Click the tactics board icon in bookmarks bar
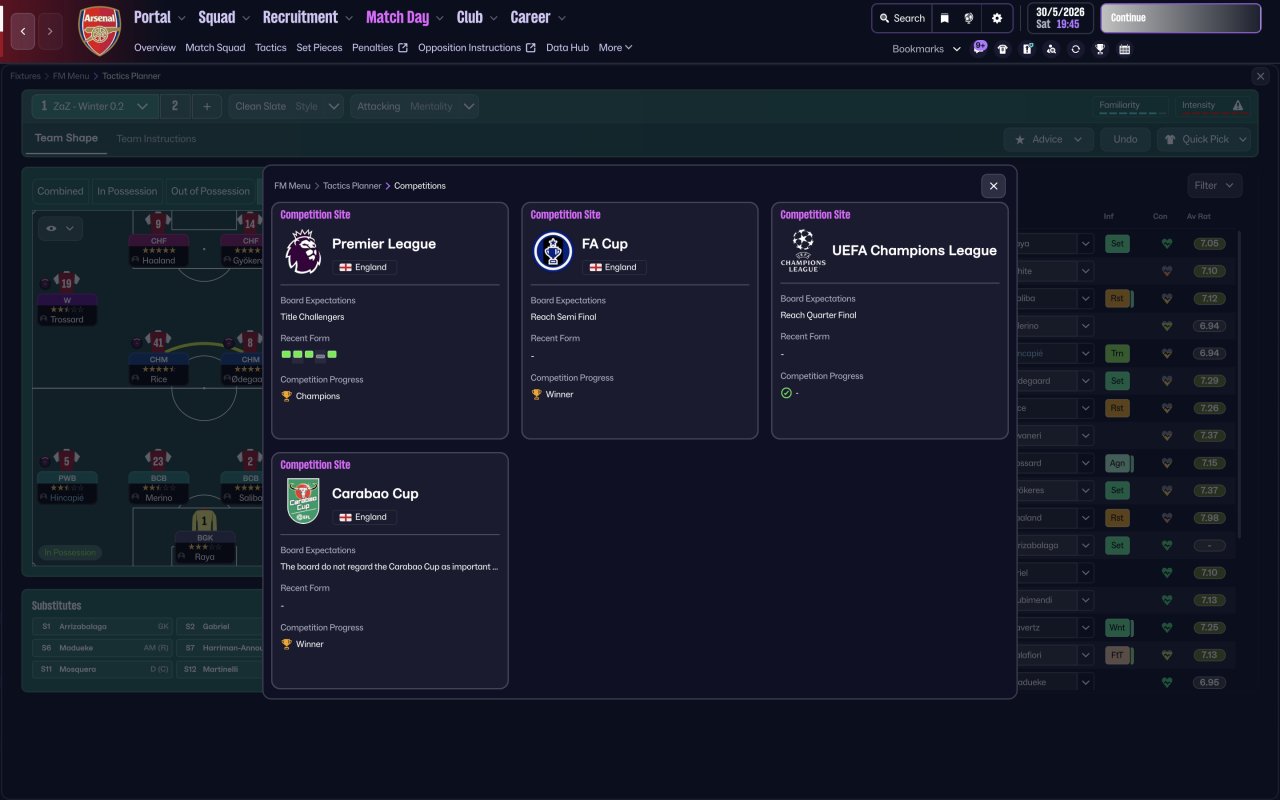Screen dimensions: 1280x800 pyautogui.click(x=1027, y=49)
